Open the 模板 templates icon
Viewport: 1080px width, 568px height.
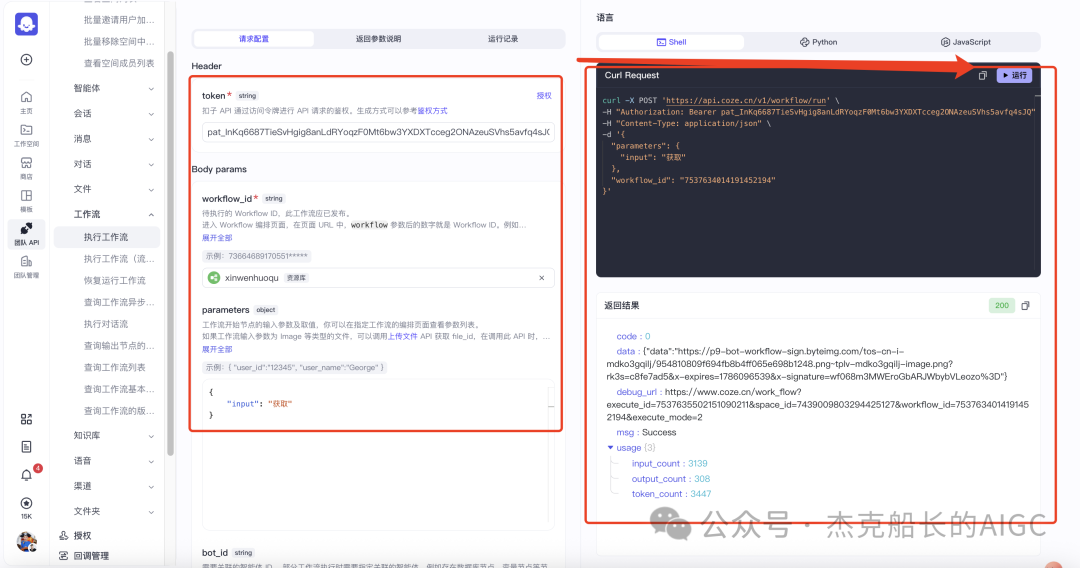pyautogui.click(x=26, y=200)
